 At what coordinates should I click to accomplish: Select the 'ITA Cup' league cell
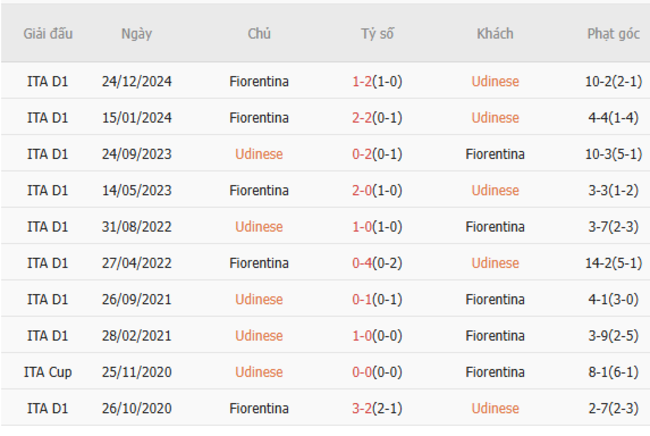tap(48, 372)
